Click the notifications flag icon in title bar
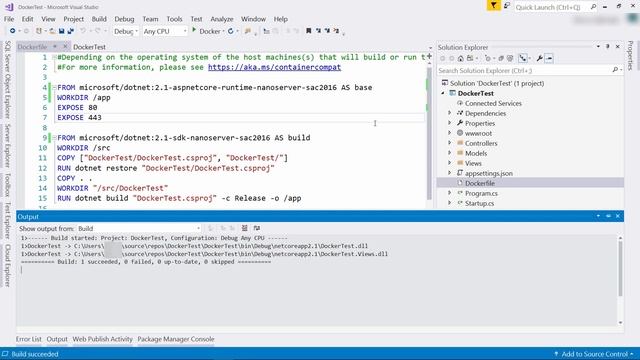 [493, 6]
